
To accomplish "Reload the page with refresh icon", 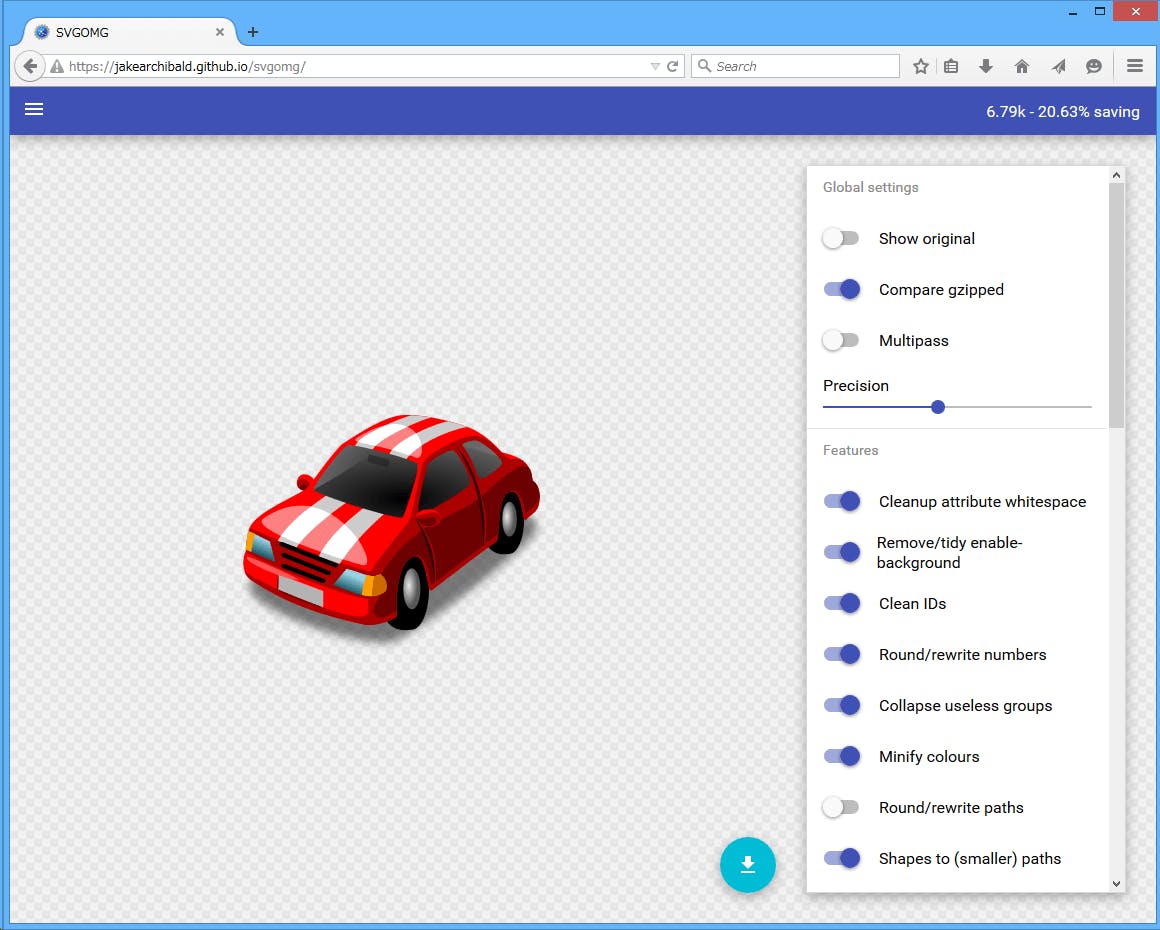I will tap(673, 66).
